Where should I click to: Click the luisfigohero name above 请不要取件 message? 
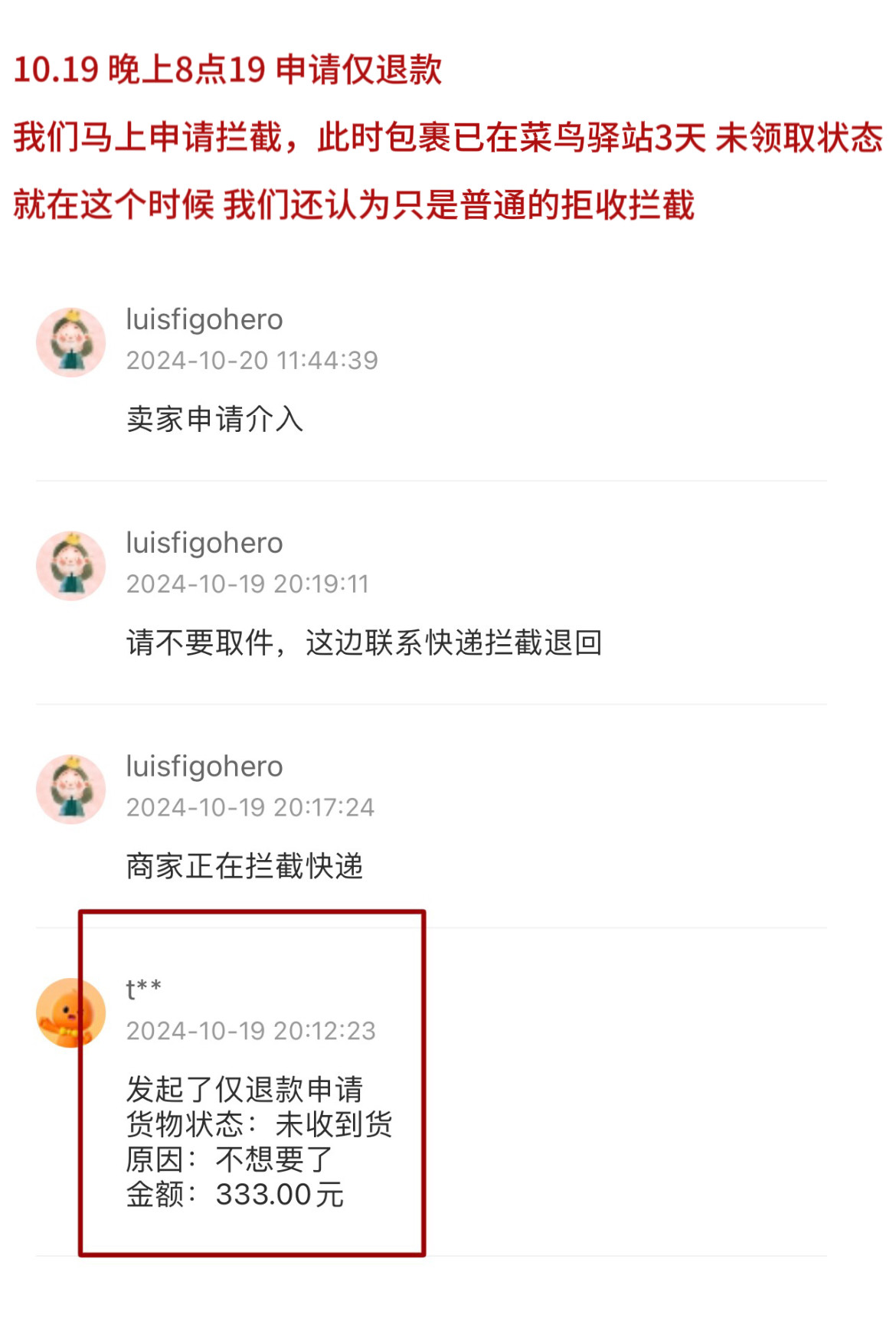click(204, 544)
